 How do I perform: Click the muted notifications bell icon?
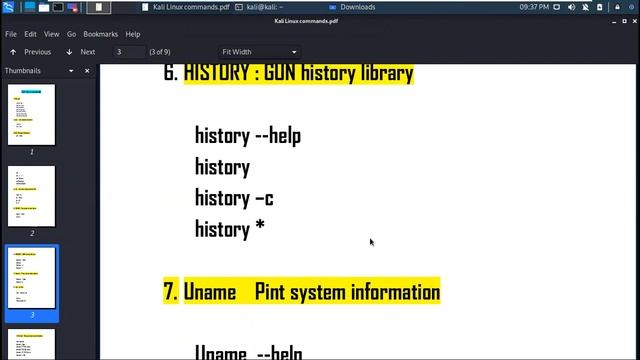pos(585,7)
